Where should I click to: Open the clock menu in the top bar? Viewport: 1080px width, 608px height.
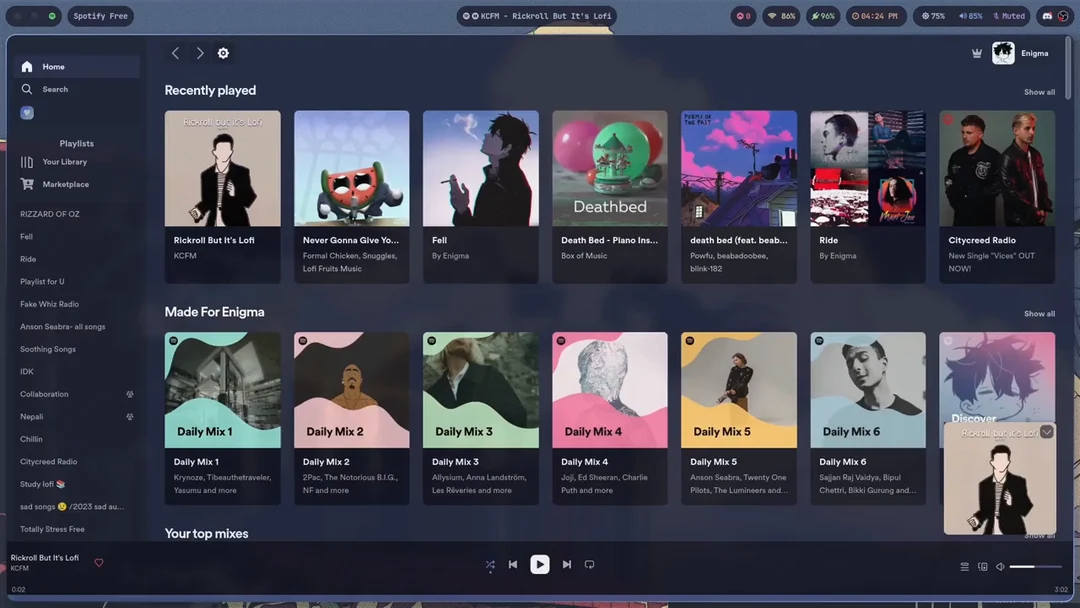(x=878, y=15)
